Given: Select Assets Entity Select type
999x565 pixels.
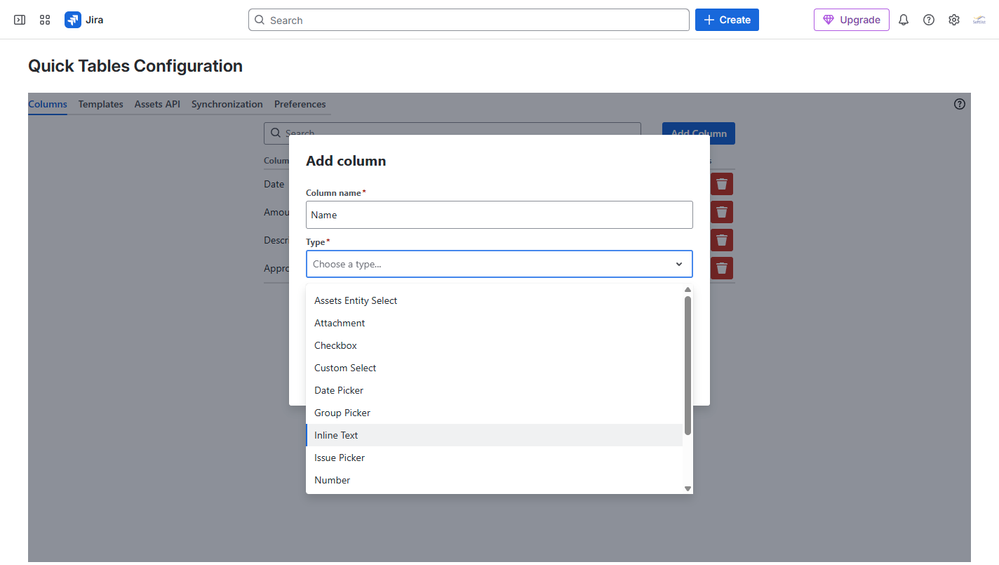Looking at the screenshot, I should tap(494, 301).
